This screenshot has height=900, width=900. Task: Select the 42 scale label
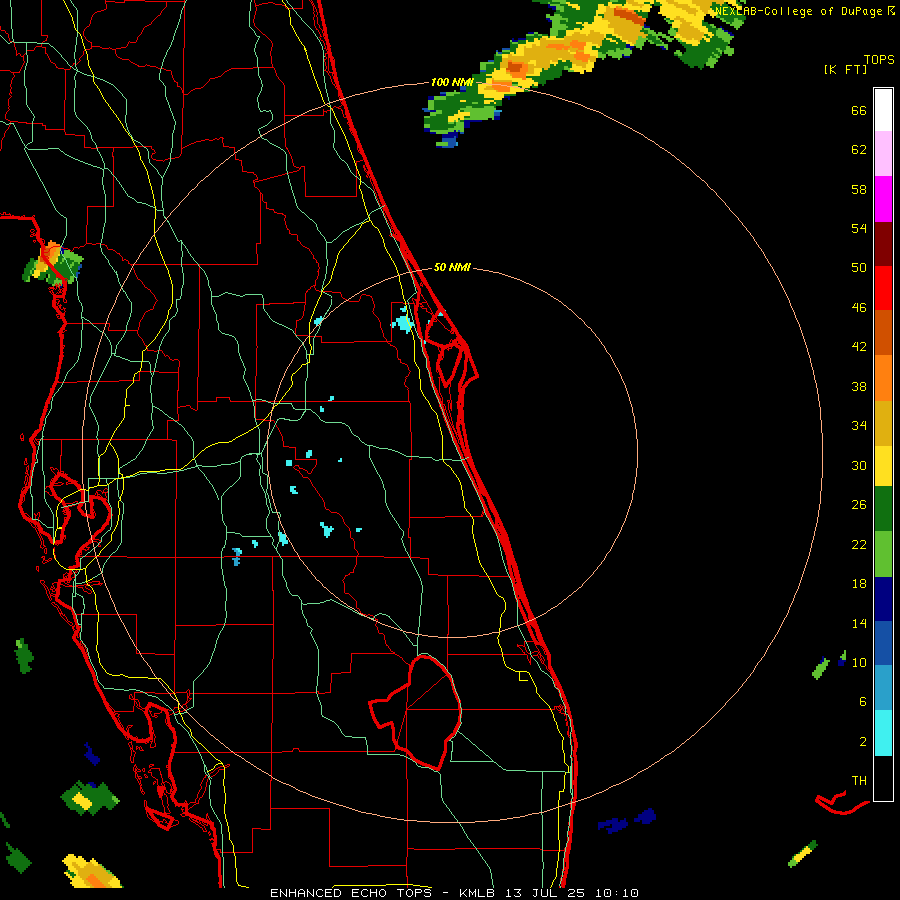click(859, 346)
